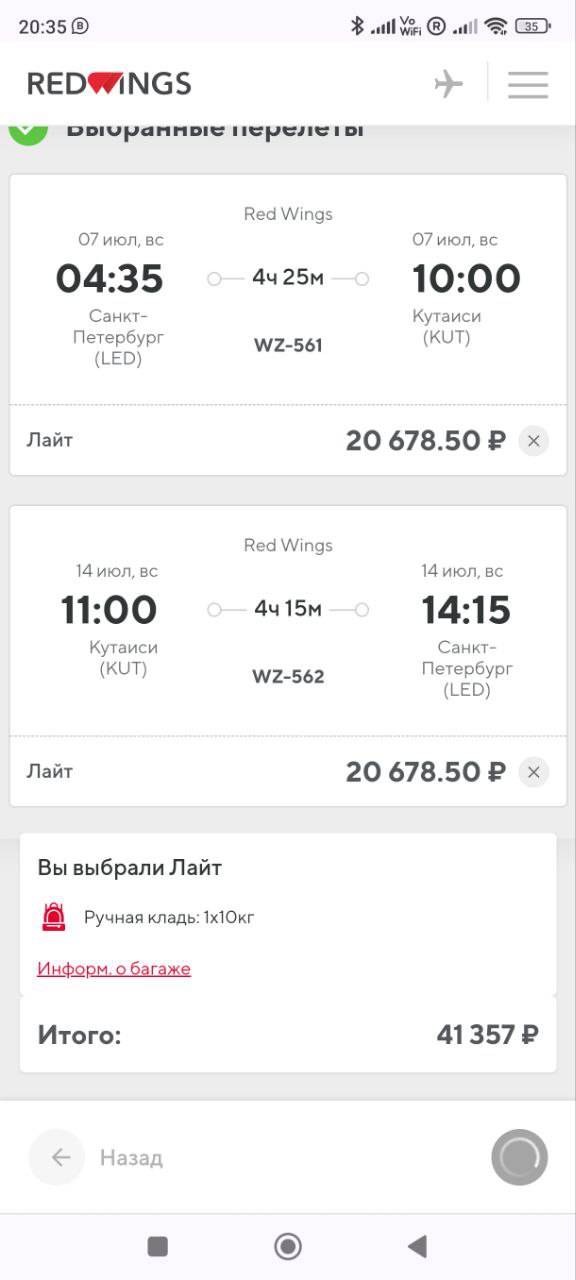The image size is (576, 1280).
Task: Open the hamburger menu
Action: click(528, 84)
